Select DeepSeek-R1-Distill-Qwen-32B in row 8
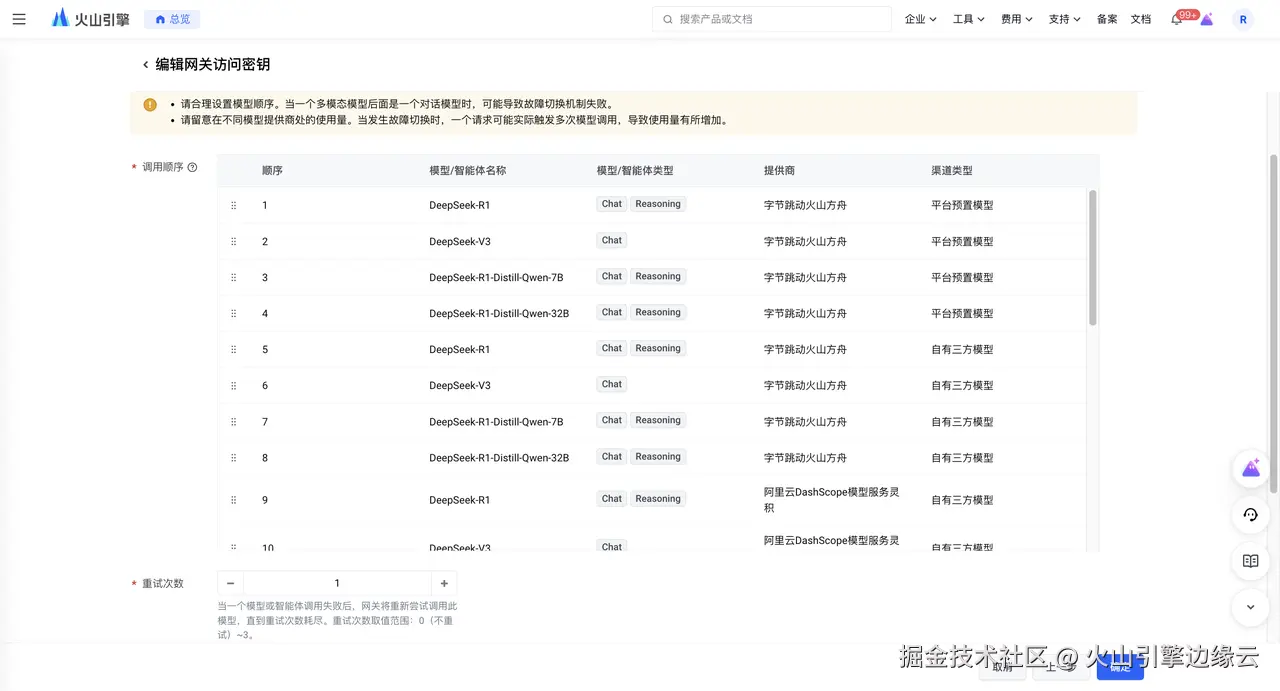This screenshot has width=1280, height=691. click(499, 457)
